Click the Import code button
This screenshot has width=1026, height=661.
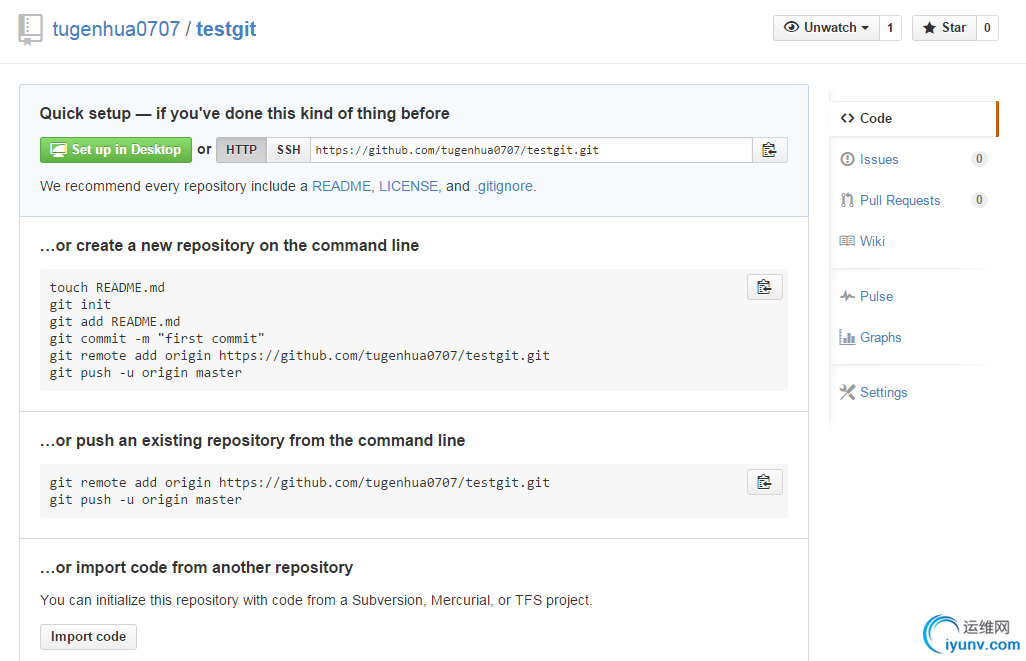88,637
